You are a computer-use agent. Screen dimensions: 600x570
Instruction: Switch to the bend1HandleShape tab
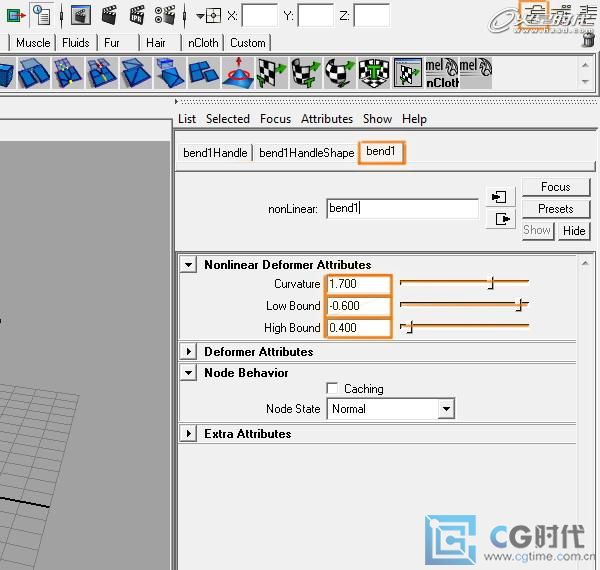click(x=307, y=153)
